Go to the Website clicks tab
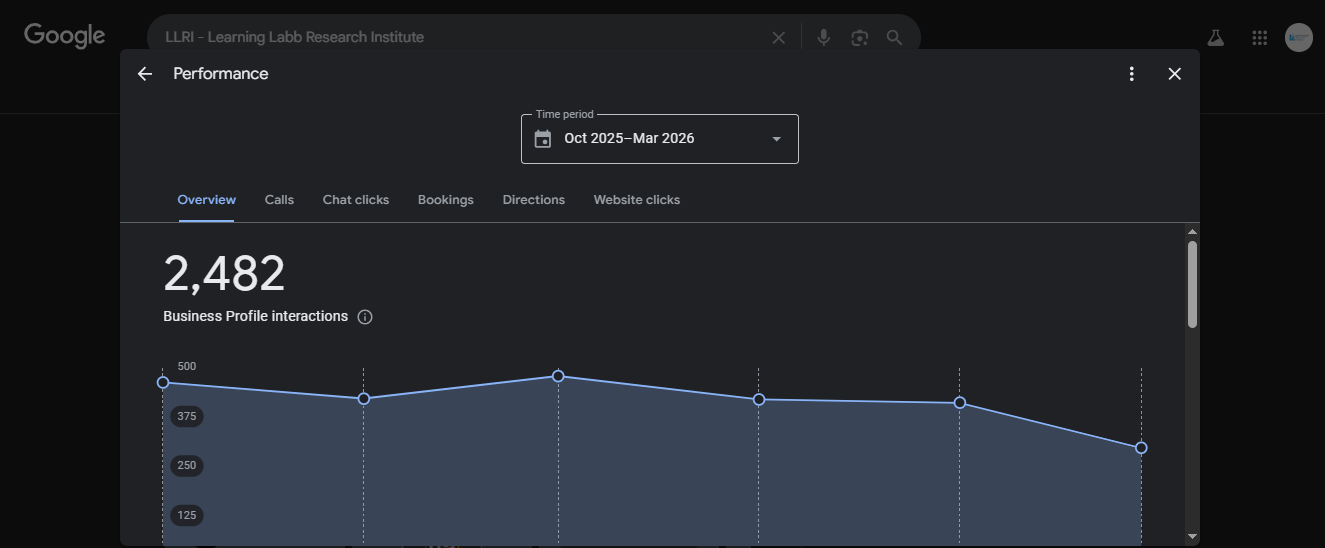Image resolution: width=1325 pixels, height=548 pixels. pyautogui.click(x=636, y=200)
